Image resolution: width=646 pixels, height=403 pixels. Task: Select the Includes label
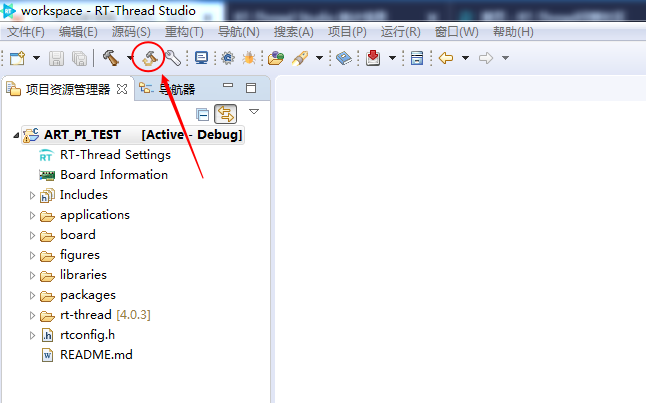click(84, 194)
